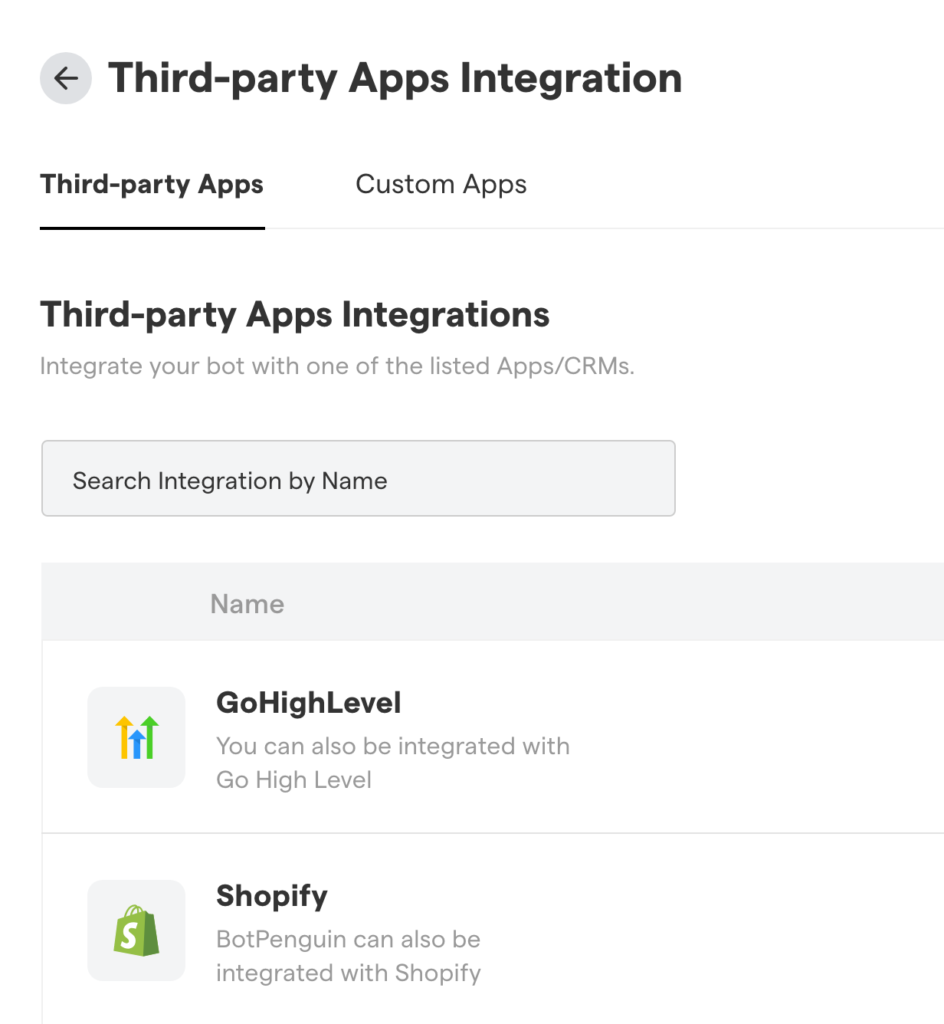Click the Name column header
This screenshot has width=944, height=1024.
[247, 604]
